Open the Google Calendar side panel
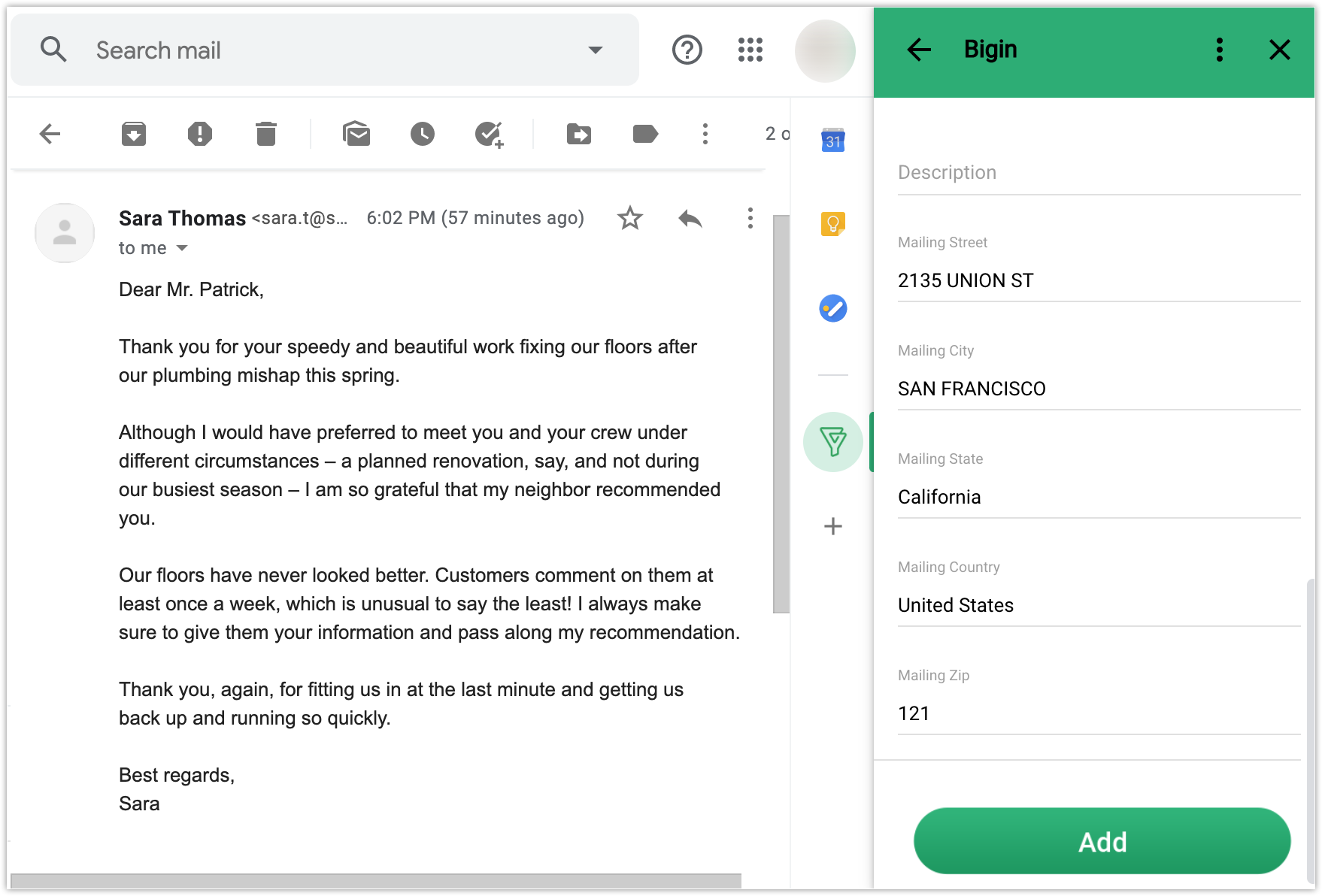The image size is (1322, 896). pyautogui.click(x=832, y=140)
